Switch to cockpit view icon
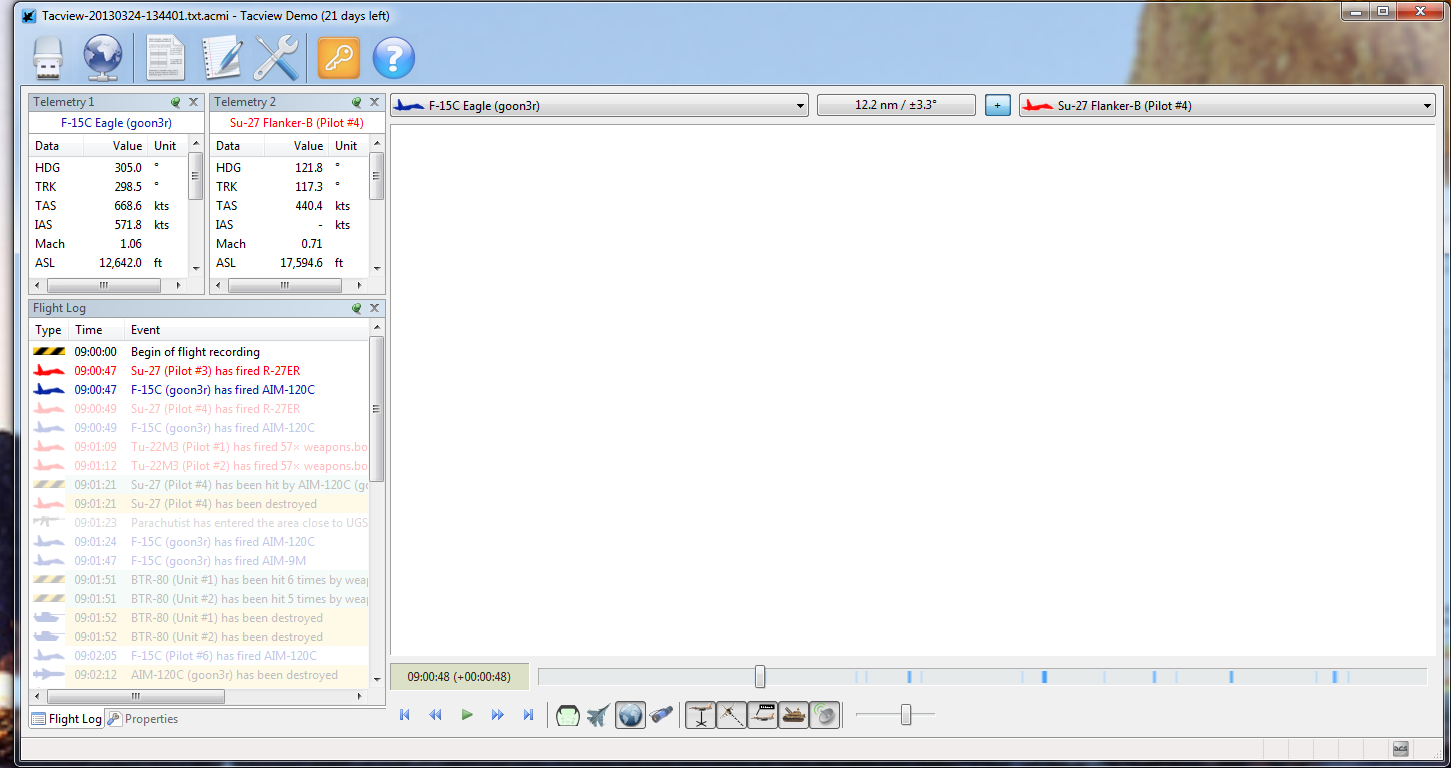Image resolution: width=1451 pixels, height=768 pixels. [568, 715]
